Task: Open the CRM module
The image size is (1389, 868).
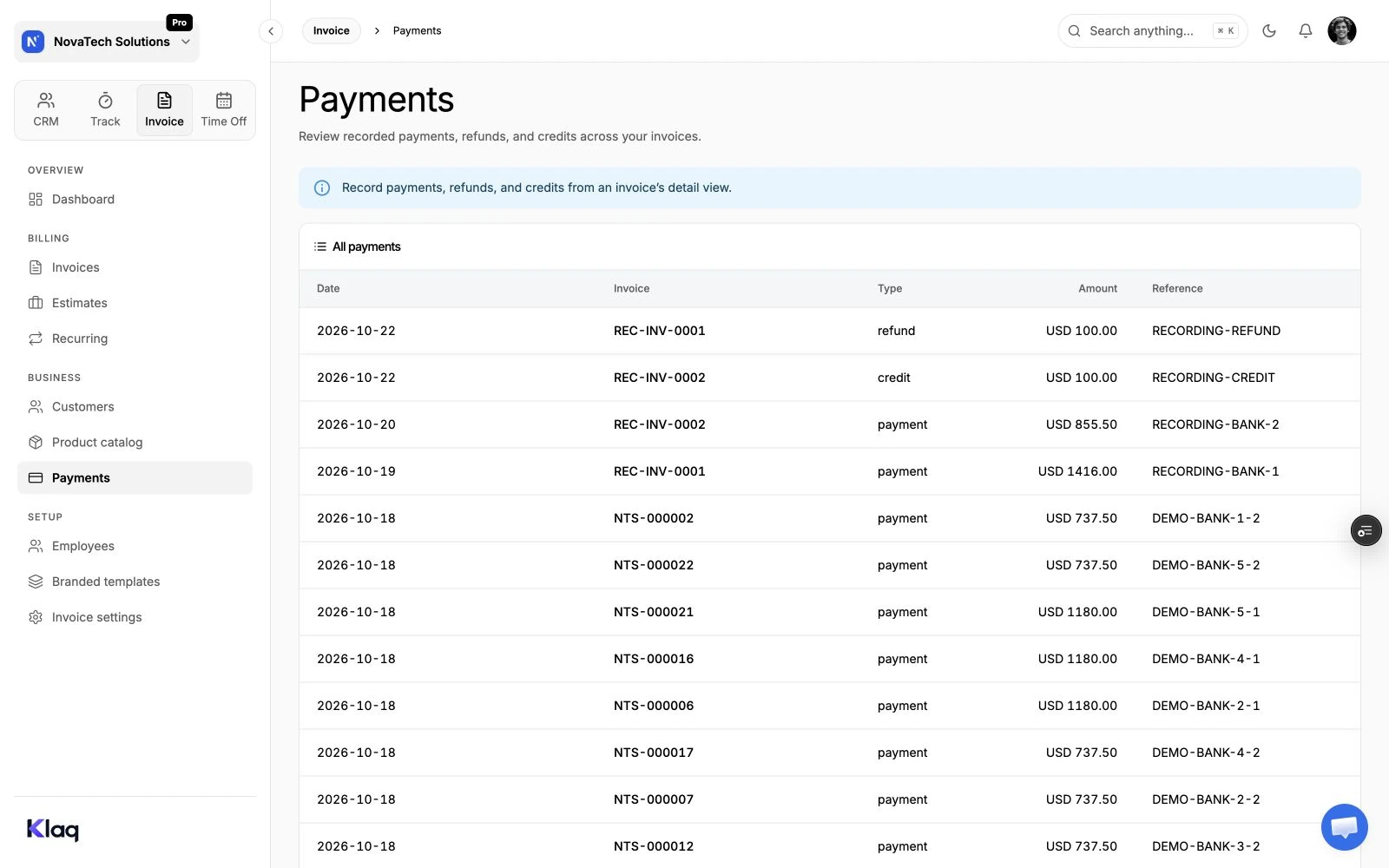Action: (x=46, y=109)
